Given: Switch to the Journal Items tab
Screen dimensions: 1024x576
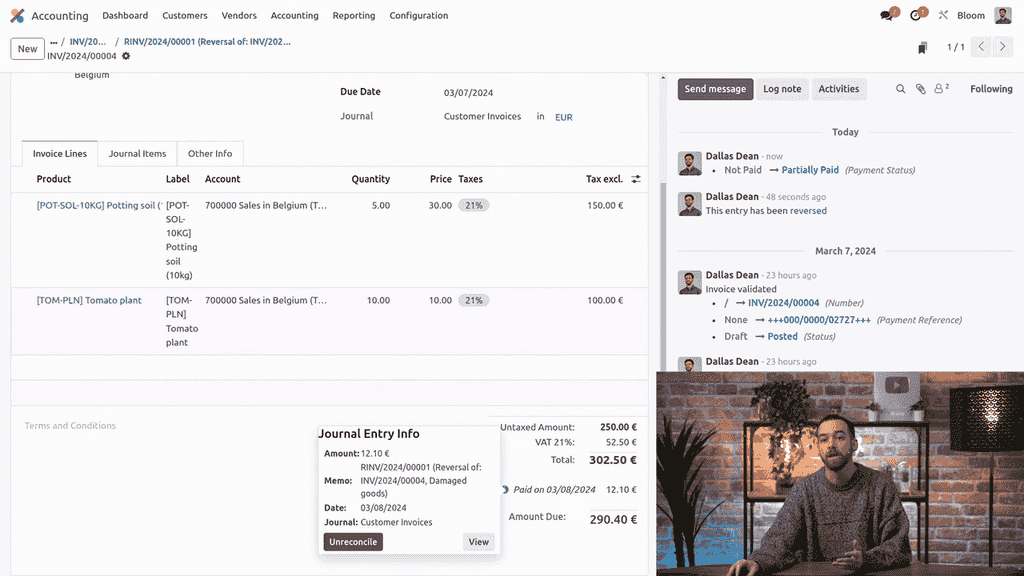Looking at the screenshot, I should pos(136,153).
